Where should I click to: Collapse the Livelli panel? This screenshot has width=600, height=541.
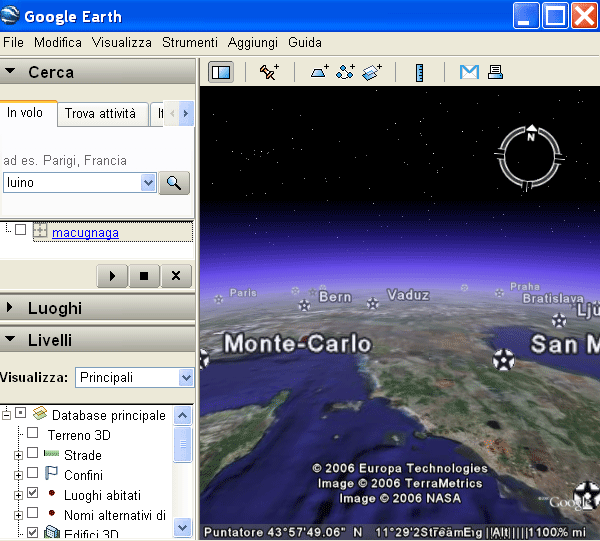10,339
